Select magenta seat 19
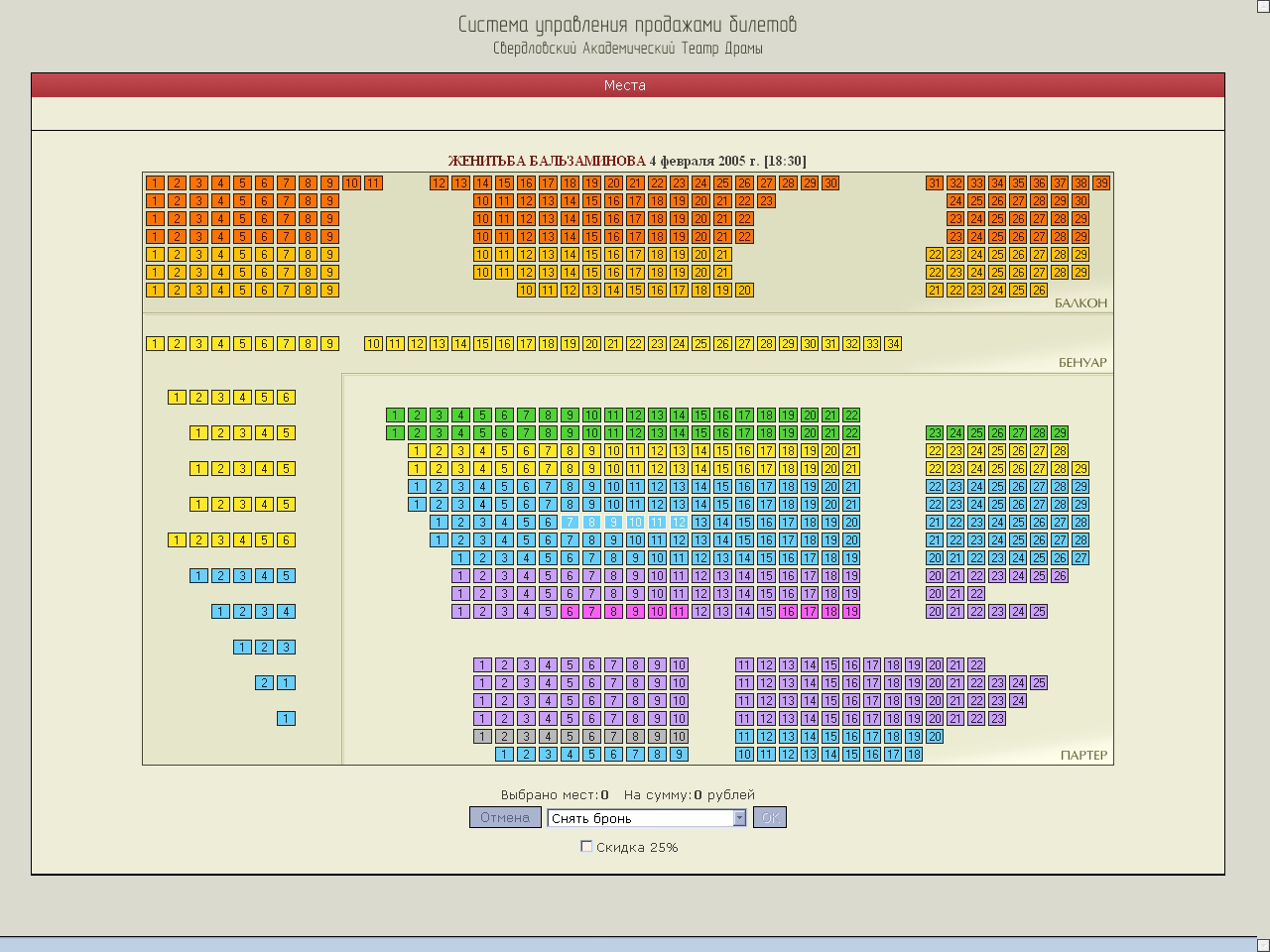The width and height of the screenshot is (1270, 952). click(x=851, y=612)
